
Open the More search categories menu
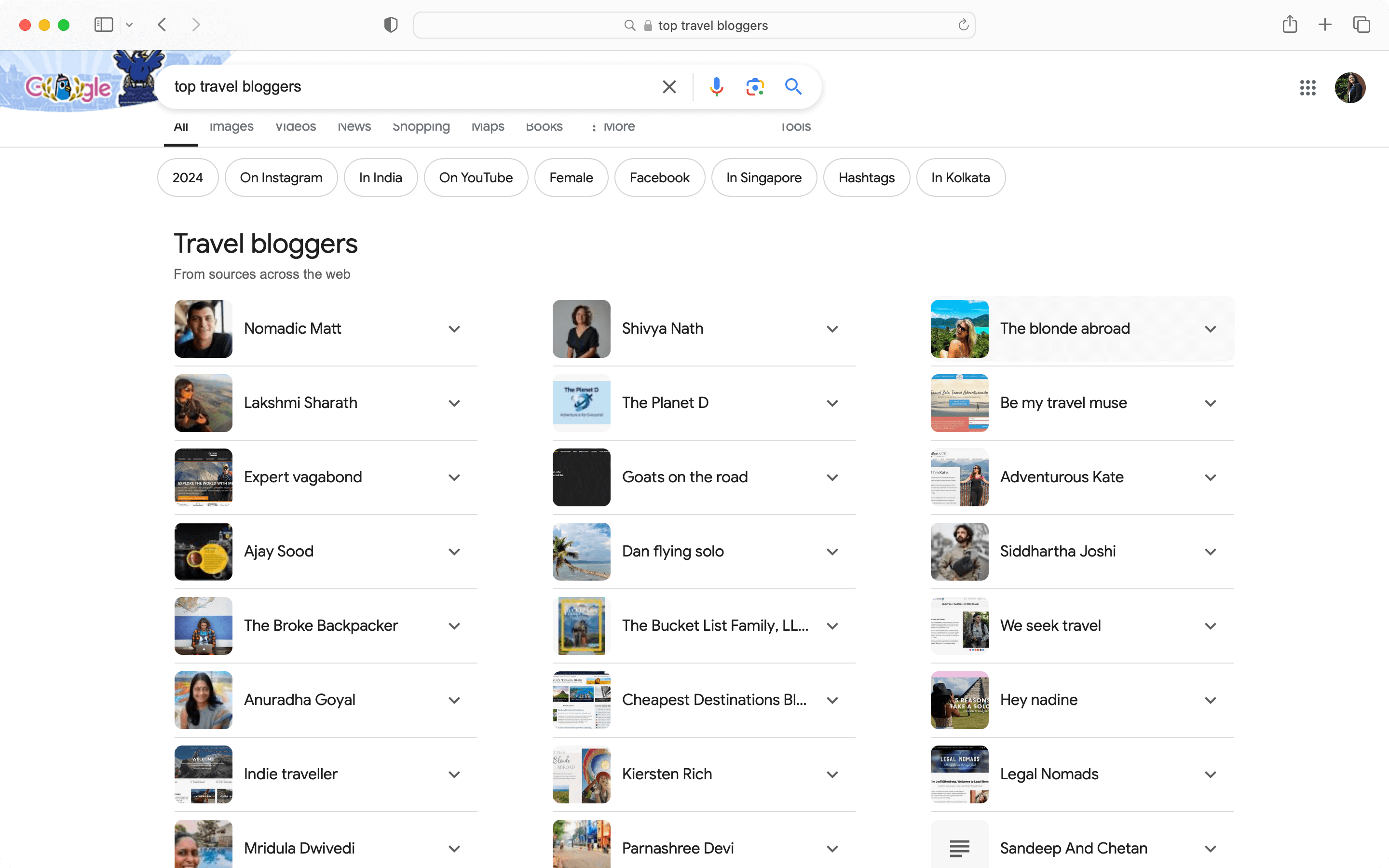coord(613,127)
